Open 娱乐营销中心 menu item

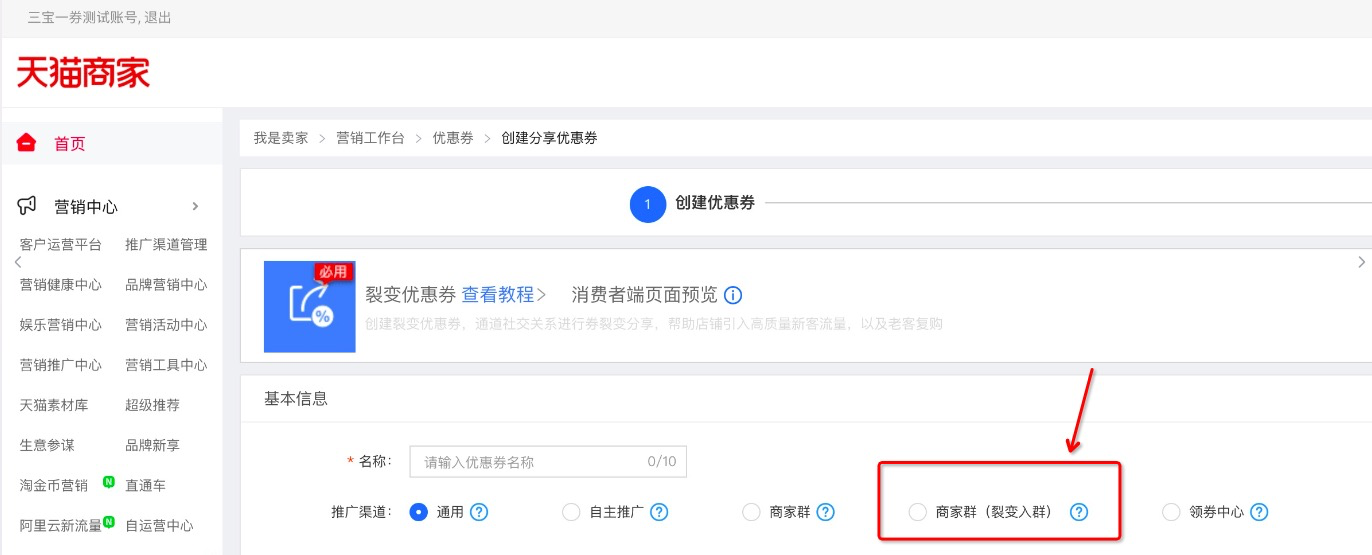(61, 325)
